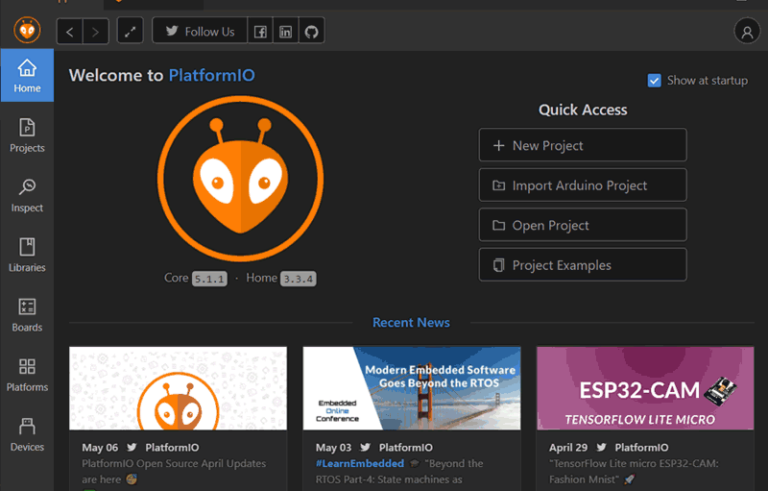Screen dimensions: 768x491
Task: Click the Quick Access heading
Action: 583,110
